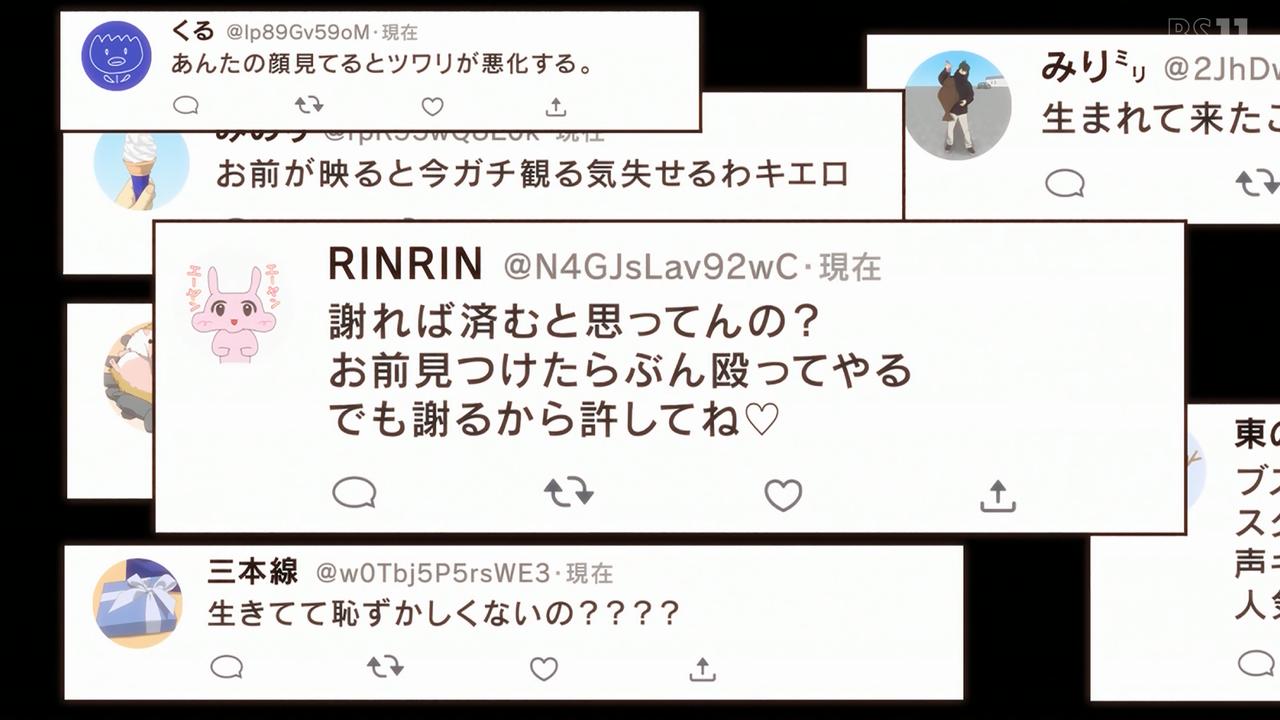
Task: Reply to RINRIN's tweet
Action: point(354,493)
